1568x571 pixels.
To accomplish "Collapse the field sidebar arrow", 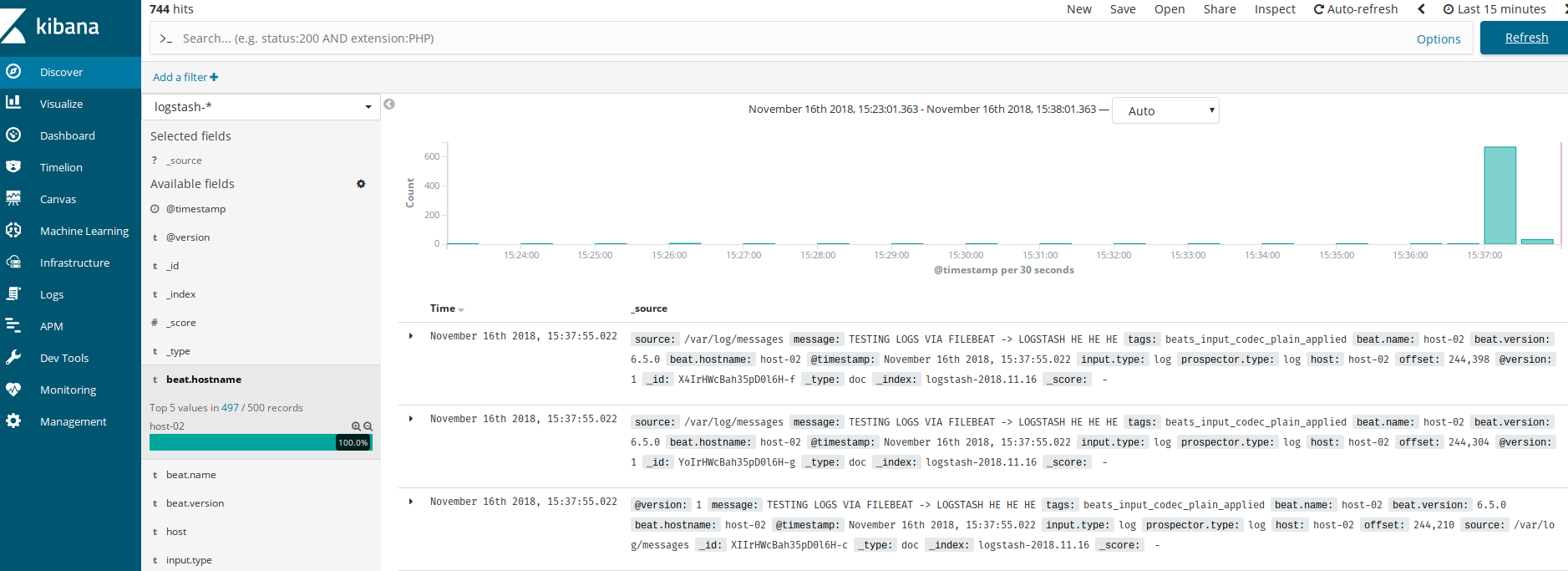I will click(389, 105).
